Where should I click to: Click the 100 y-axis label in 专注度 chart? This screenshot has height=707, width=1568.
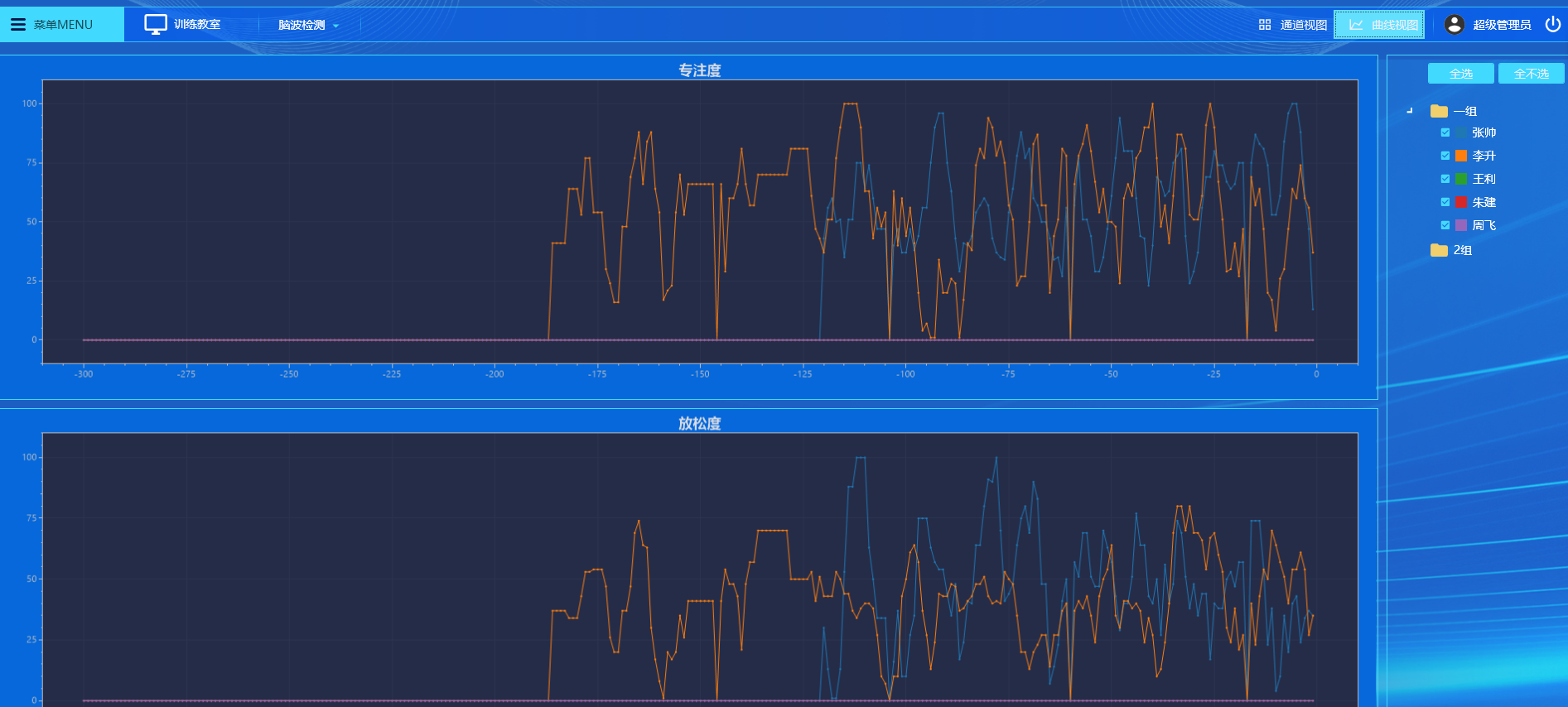click(x=30, y=103)
